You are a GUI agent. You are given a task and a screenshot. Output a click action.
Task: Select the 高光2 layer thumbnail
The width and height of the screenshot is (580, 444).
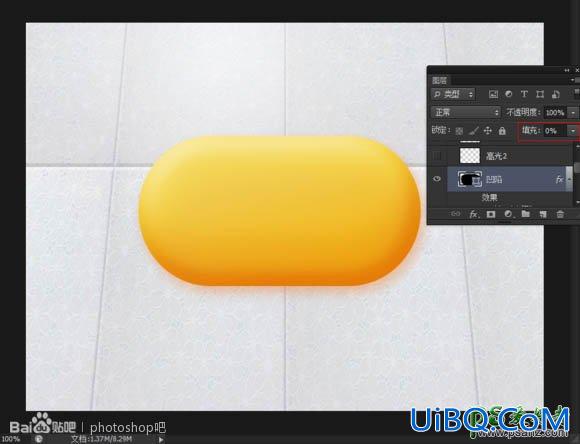pos(470,156)
